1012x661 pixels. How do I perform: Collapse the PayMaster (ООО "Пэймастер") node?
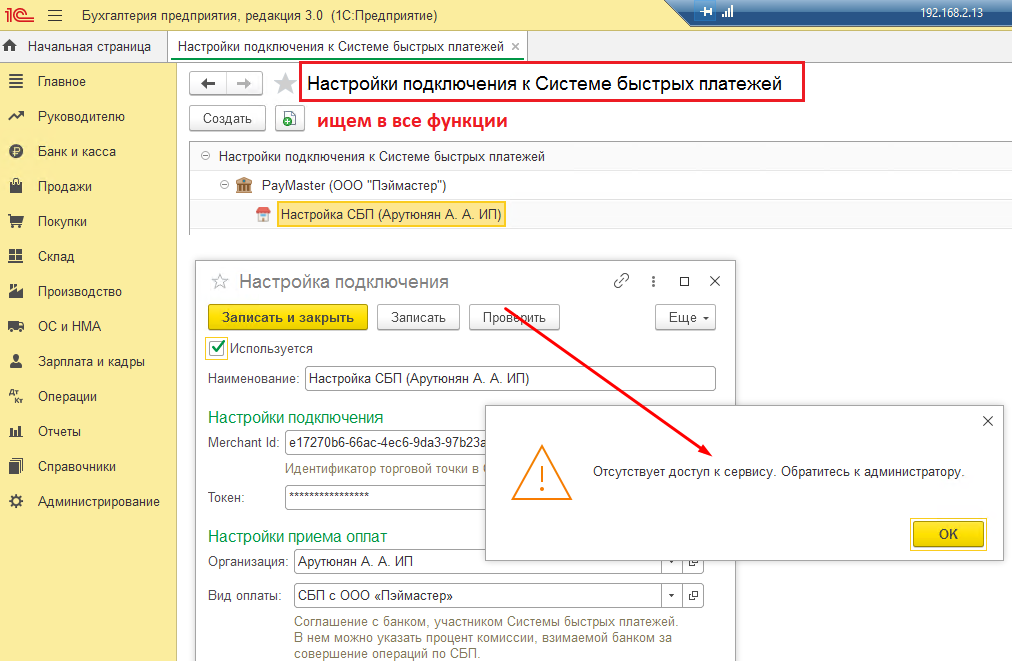(x=224, y=185)
